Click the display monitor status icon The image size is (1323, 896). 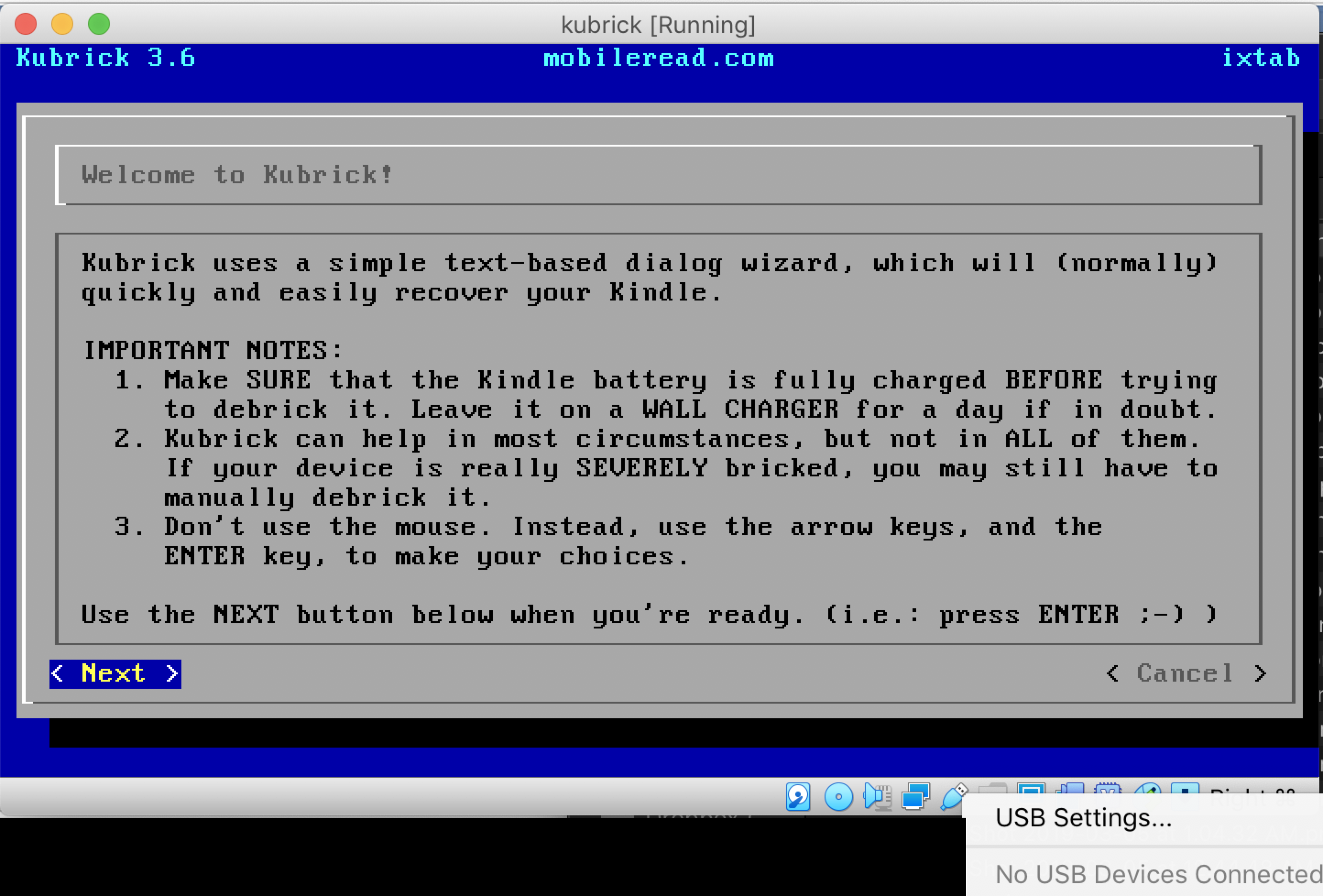point(1031,788)
